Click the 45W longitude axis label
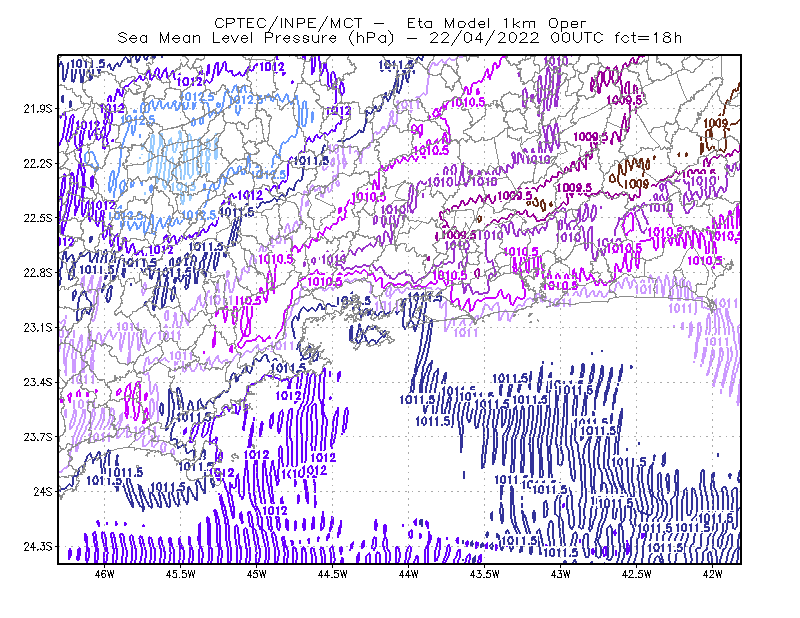 (x=257, y=574)
